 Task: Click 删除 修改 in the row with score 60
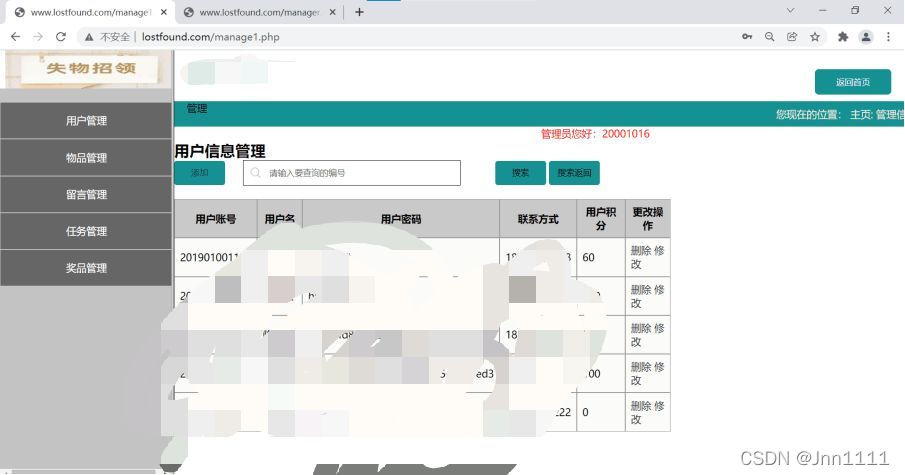(647, 257)
